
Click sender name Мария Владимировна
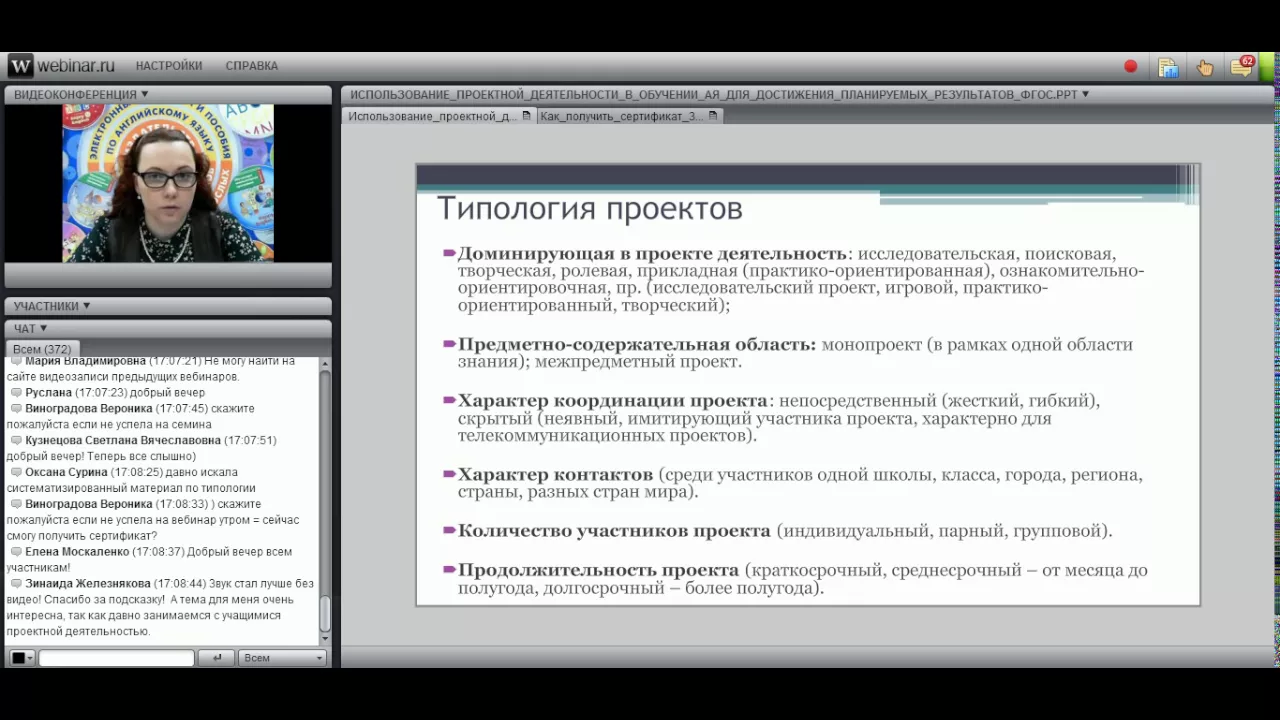(x=86, y=361)
